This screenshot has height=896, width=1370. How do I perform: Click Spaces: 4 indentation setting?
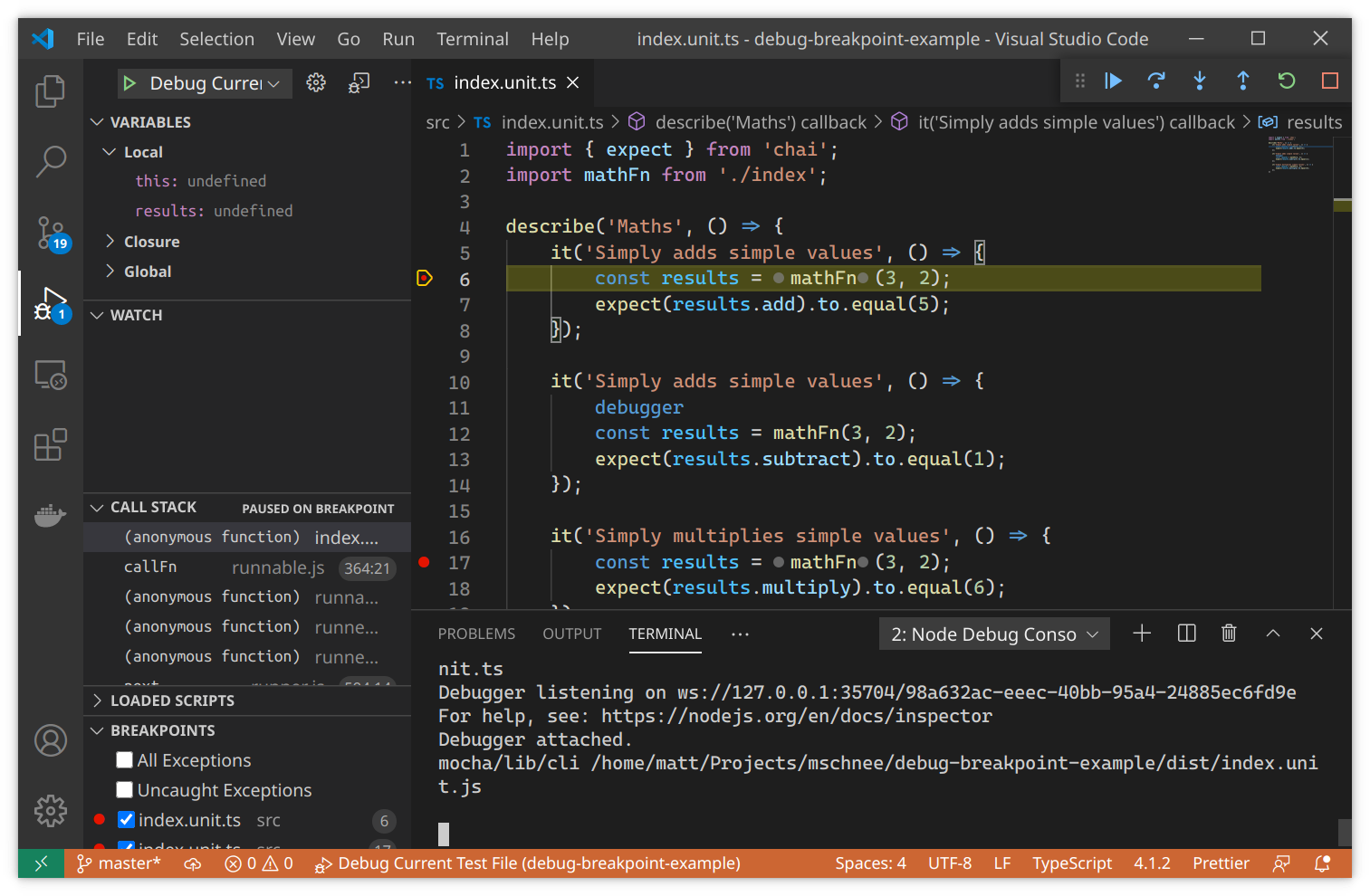pos(870,863)
